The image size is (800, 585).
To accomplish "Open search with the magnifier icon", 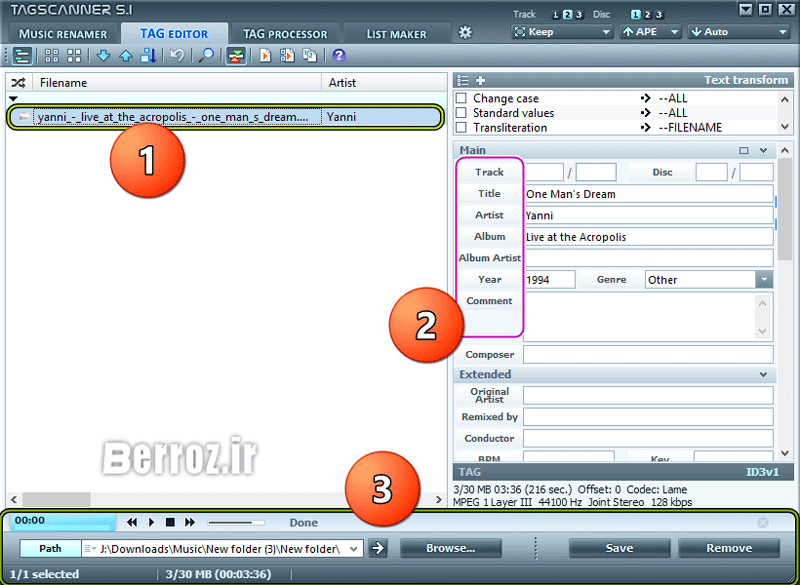I will tap(206, 55).
